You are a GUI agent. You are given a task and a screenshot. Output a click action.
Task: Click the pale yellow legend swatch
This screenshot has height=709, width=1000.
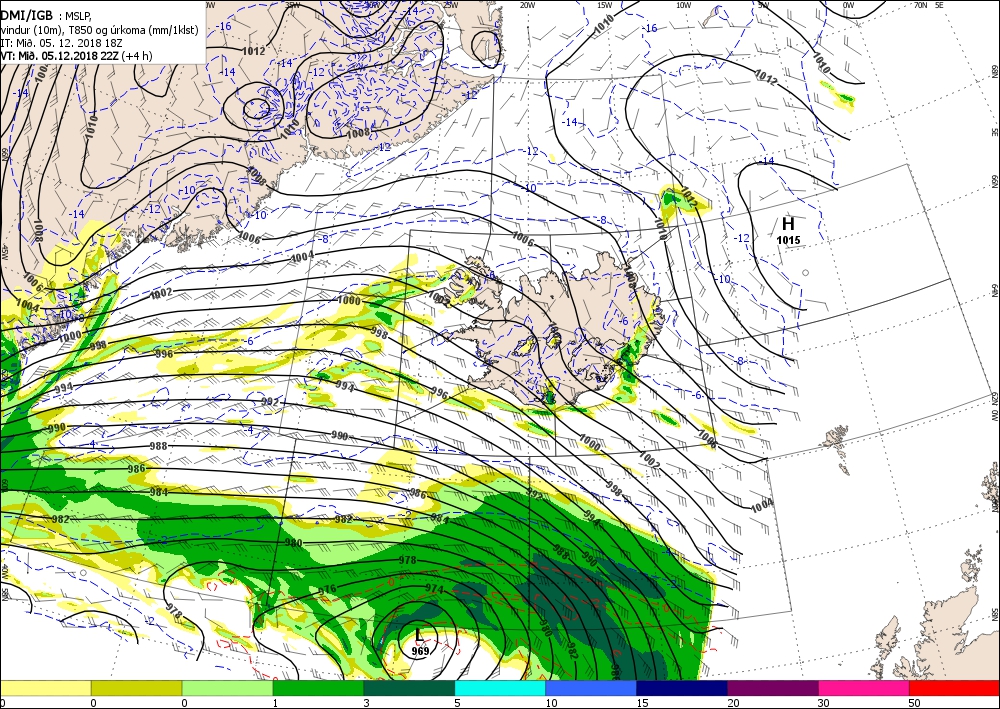click(45, 688)
